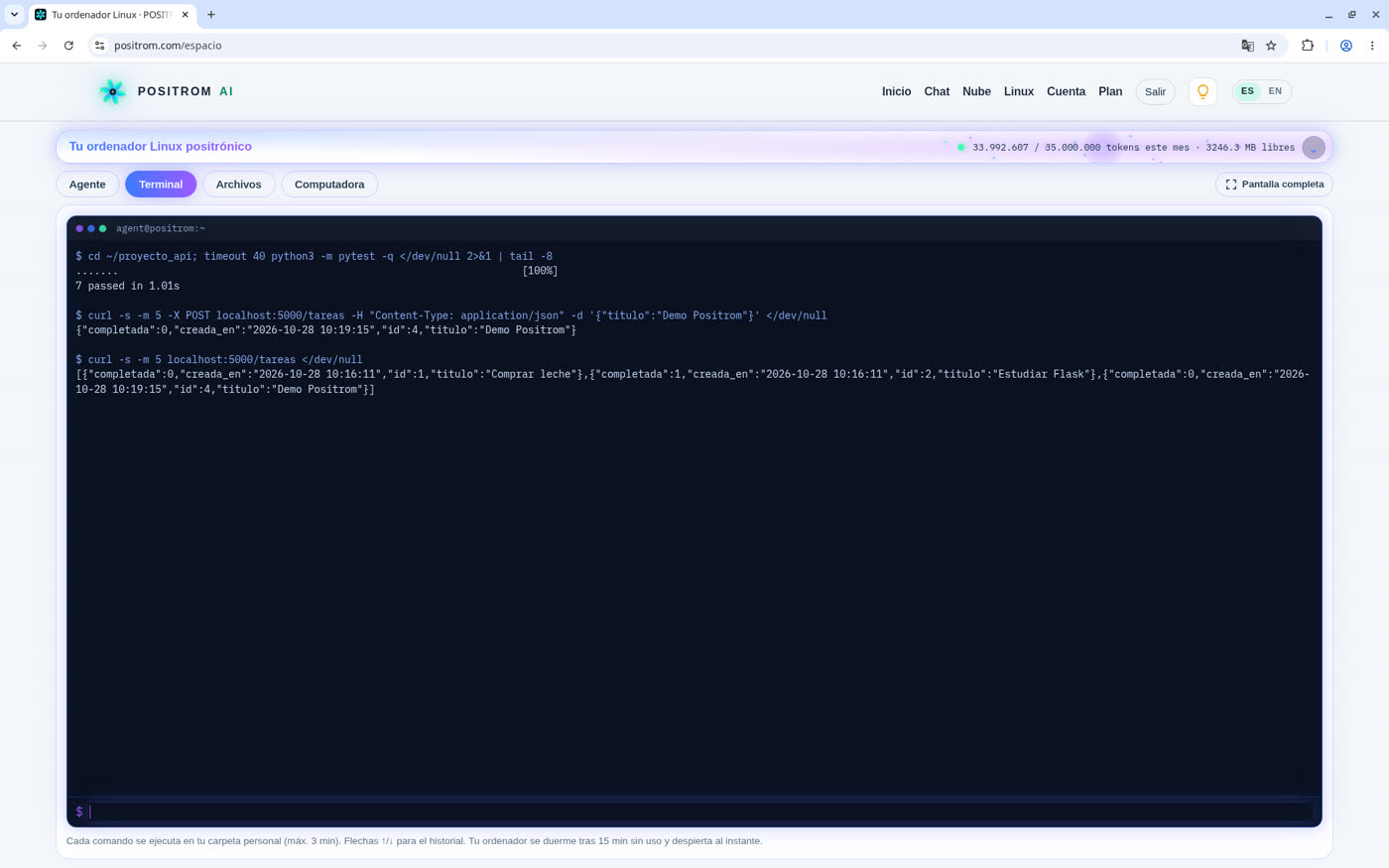Bookmark this page with the star icon
1389x868 pixels.
(x=1271, y=46)
